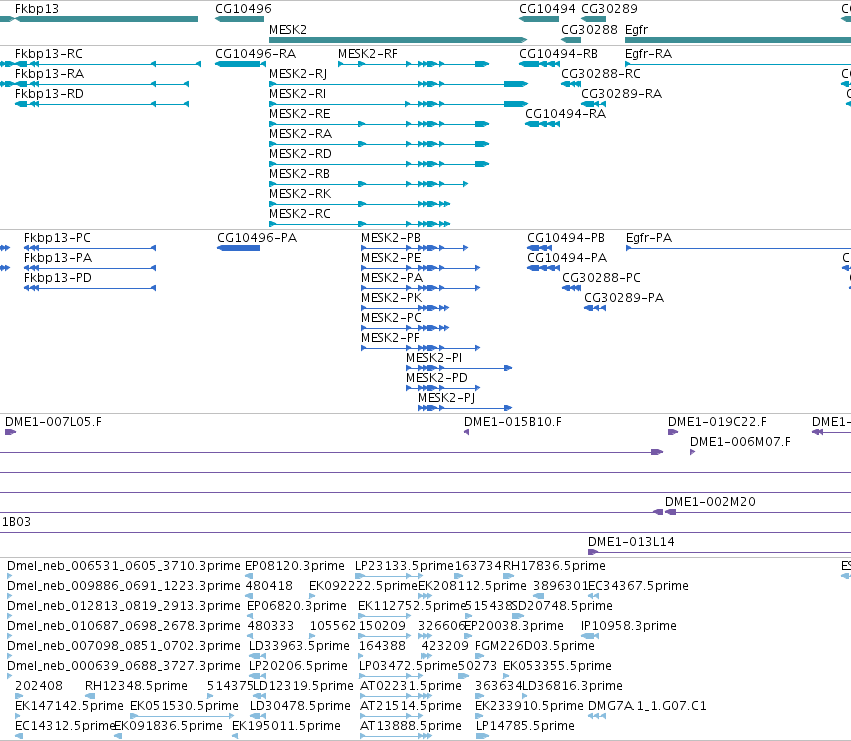Image resolution: width=851 pixels, height=741 pixels.
Task: Select the Egfr gene label
Action: 636,29
